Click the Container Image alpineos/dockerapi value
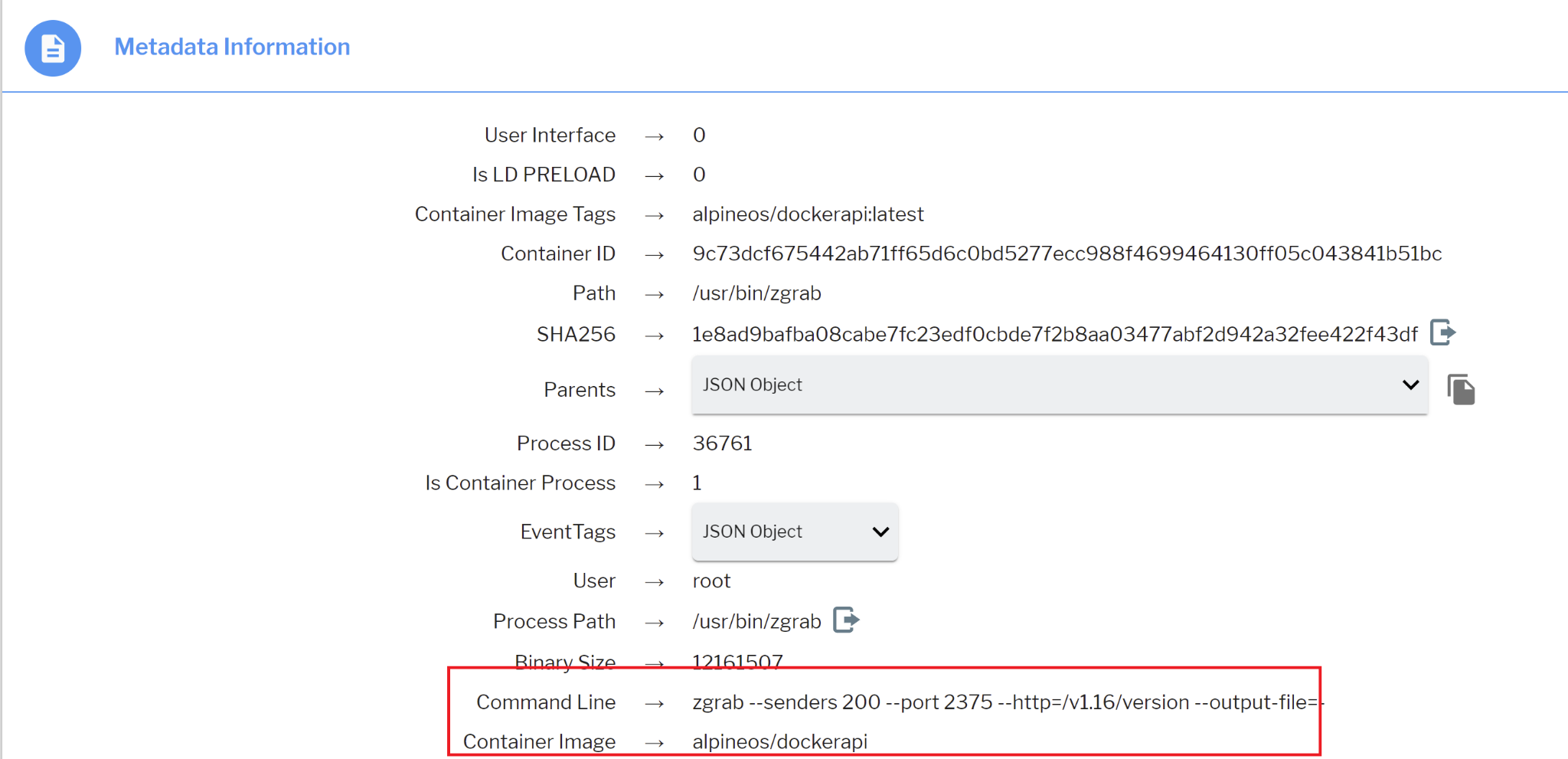 point(779,741)
